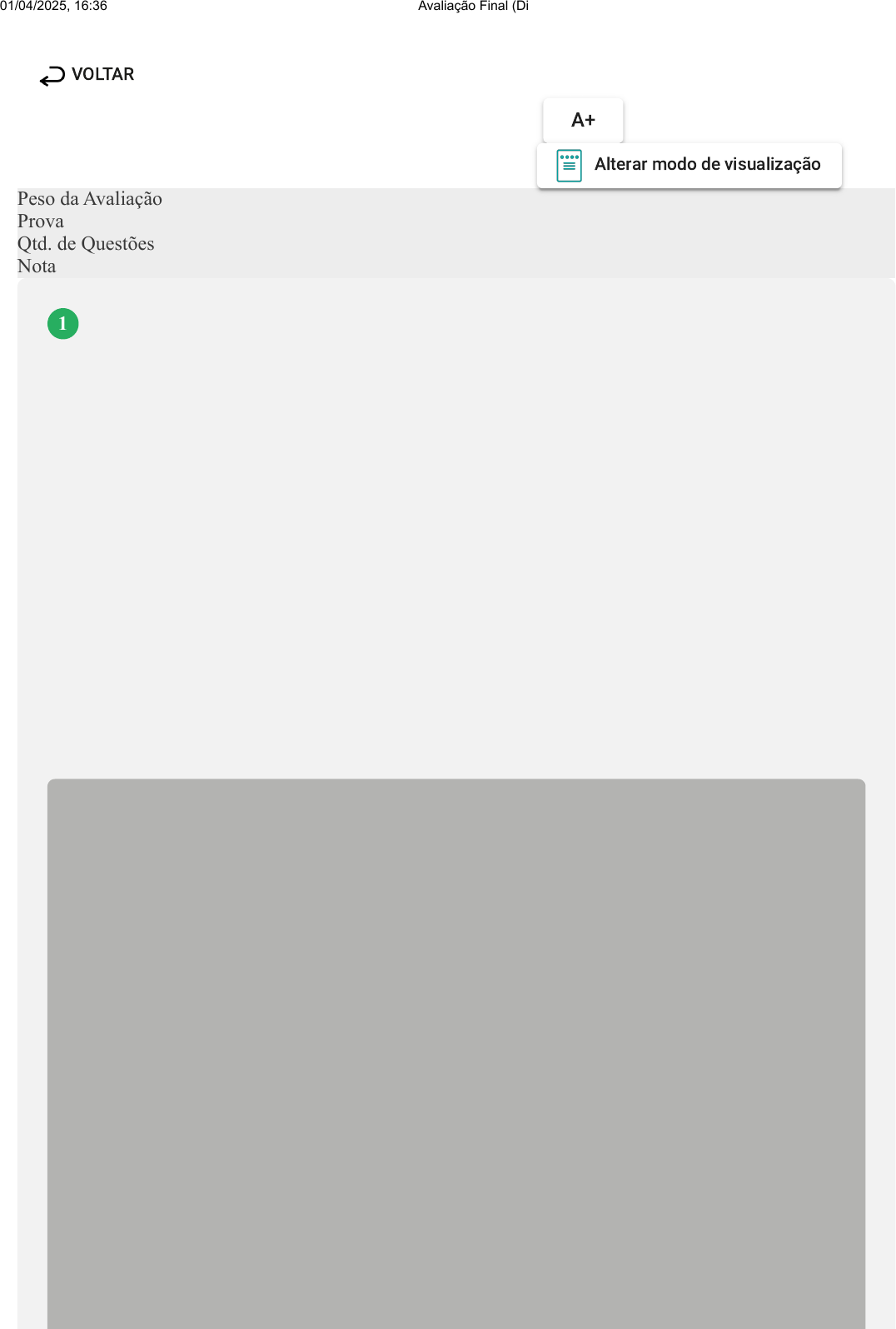
Task: Click the gray info header strip
Action: [x=456, y=233]
